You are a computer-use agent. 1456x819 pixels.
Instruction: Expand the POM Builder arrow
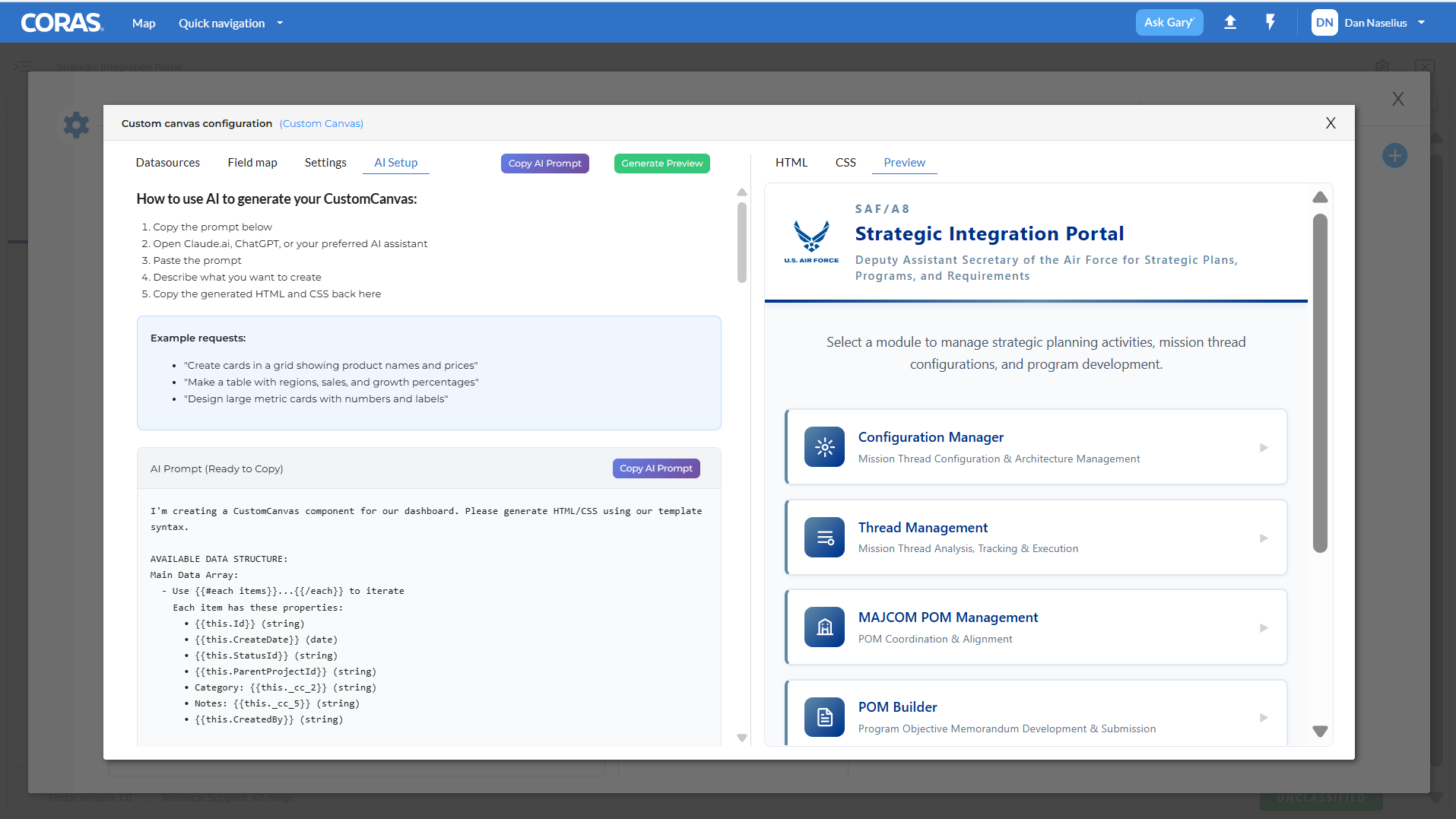coord(1264,718)
